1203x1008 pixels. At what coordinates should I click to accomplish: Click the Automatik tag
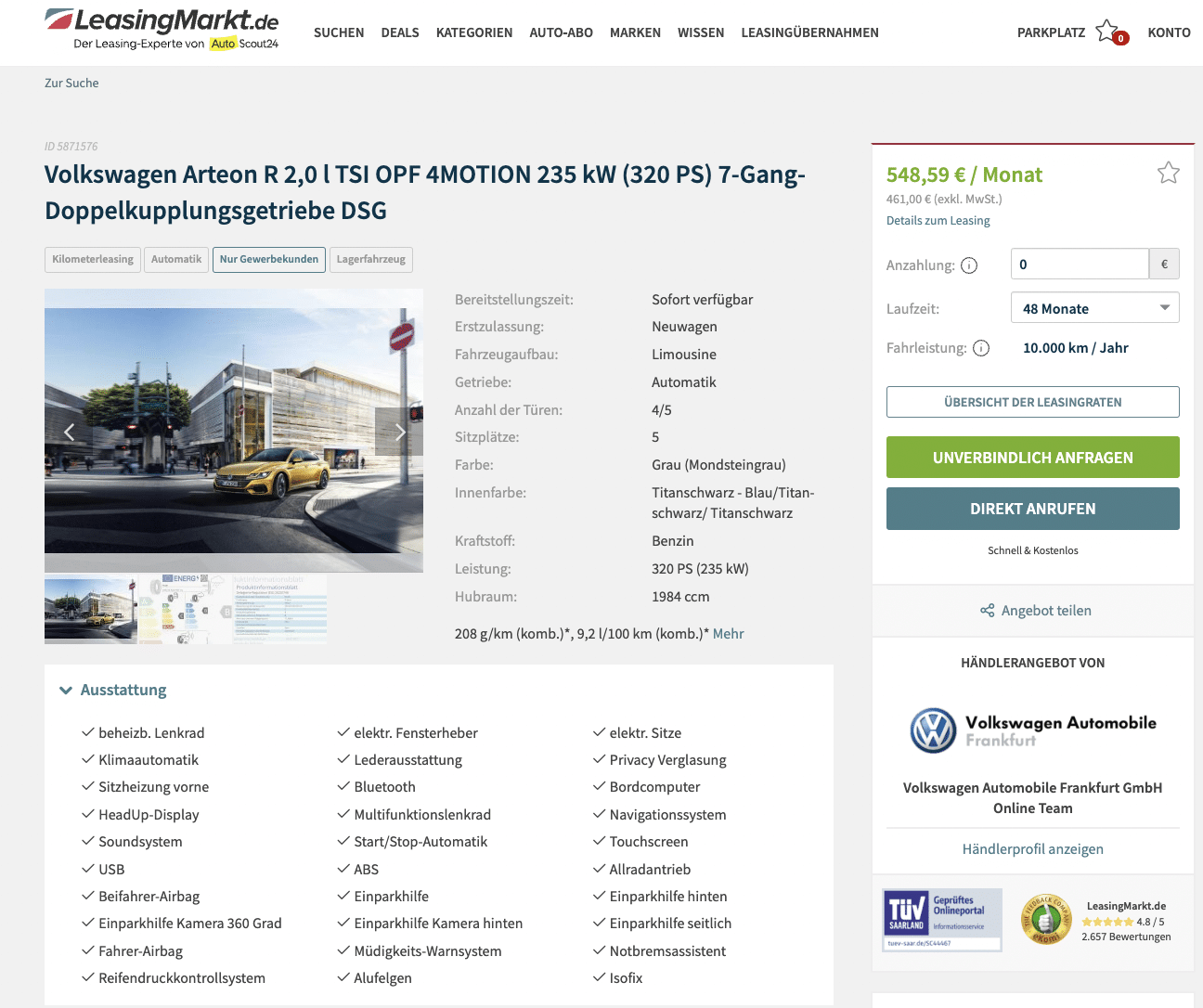tap(176, 259)
